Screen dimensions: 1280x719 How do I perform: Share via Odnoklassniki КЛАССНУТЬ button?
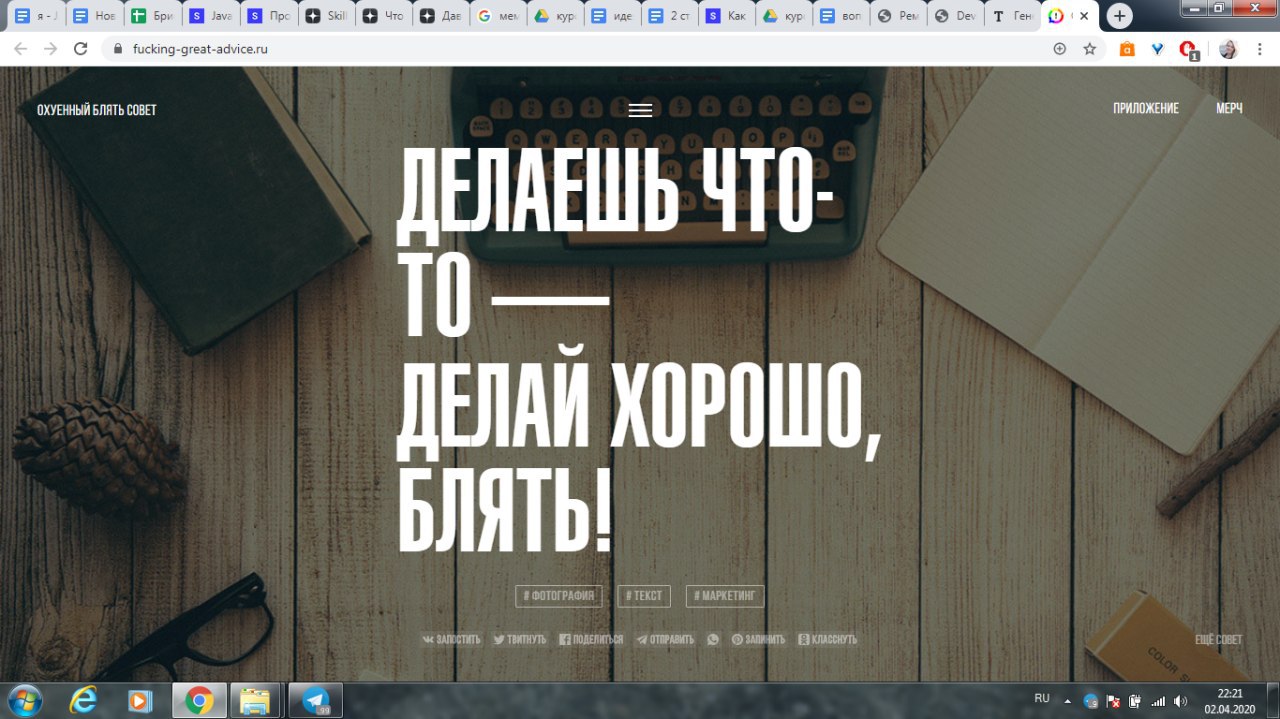[828, 639]
